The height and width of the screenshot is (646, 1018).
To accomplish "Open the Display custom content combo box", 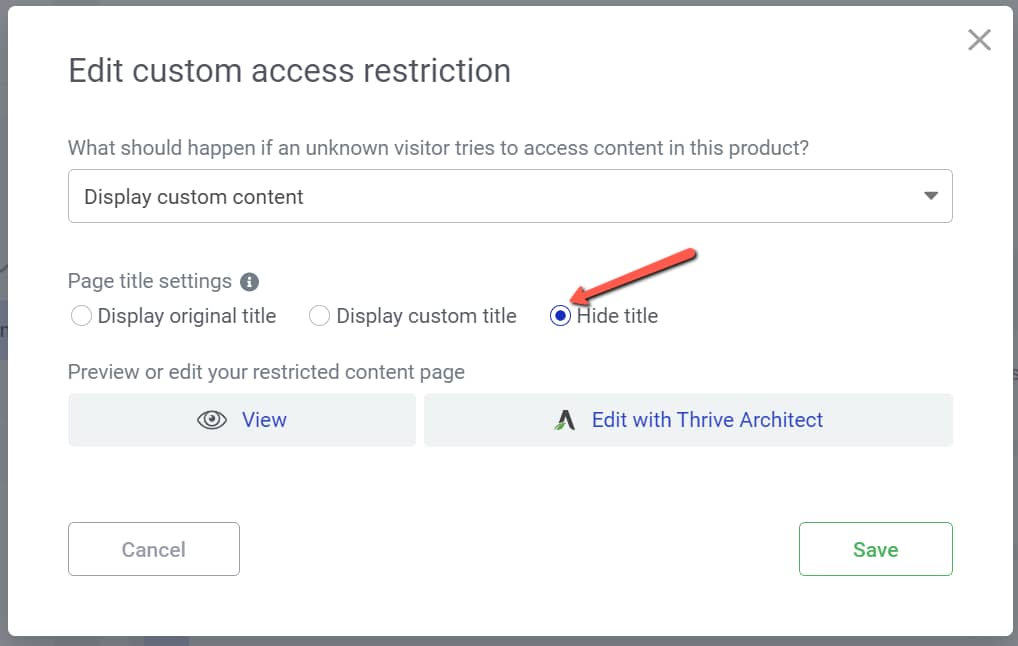I will (x=510, y=196).
